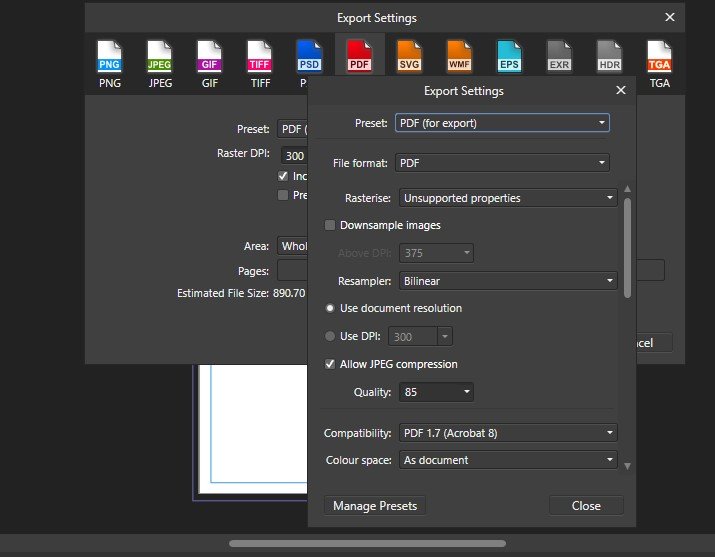
Task: Click the SVG export format icon
Action: (409, 63)
